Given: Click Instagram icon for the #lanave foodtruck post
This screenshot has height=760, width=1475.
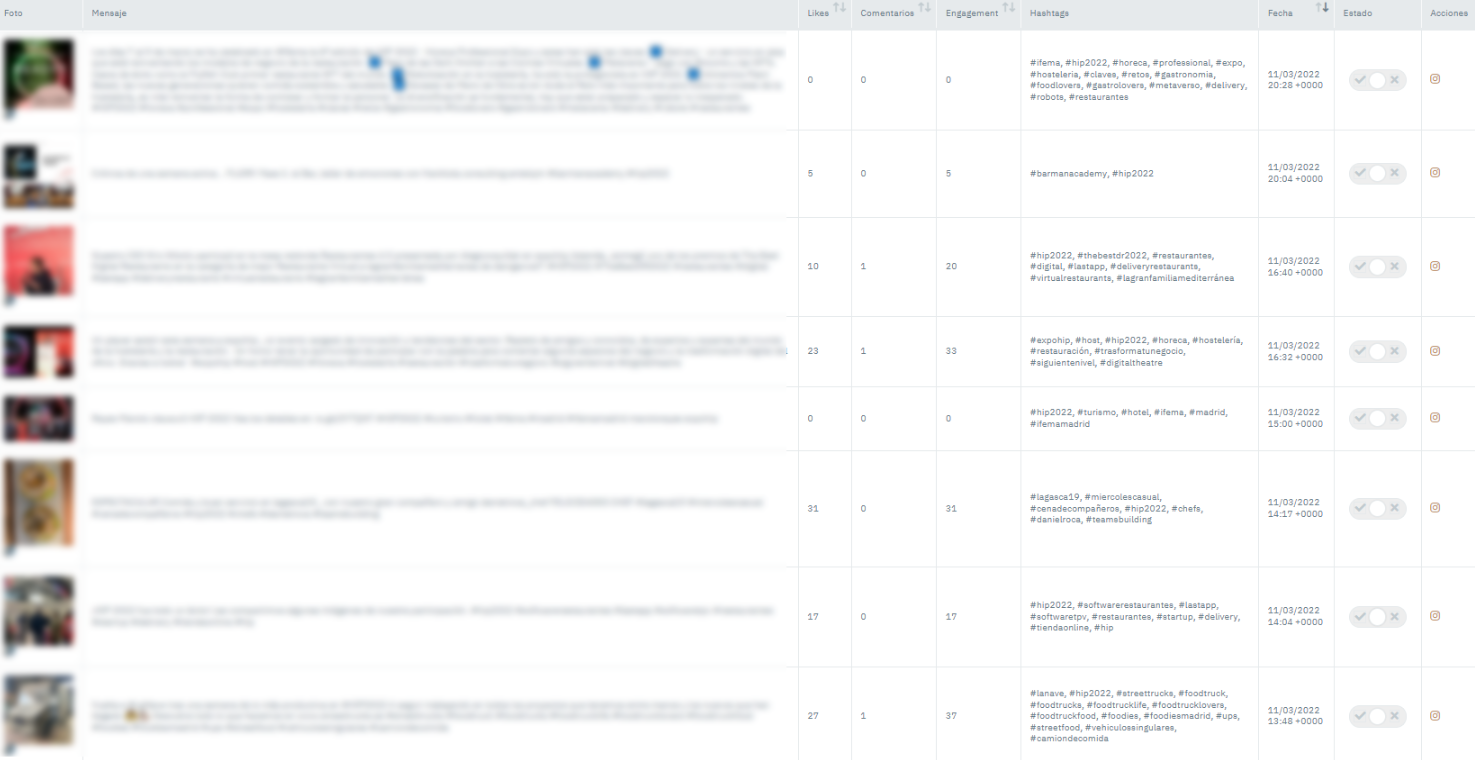Looking at the screenshot, I should pos(1435,716).
